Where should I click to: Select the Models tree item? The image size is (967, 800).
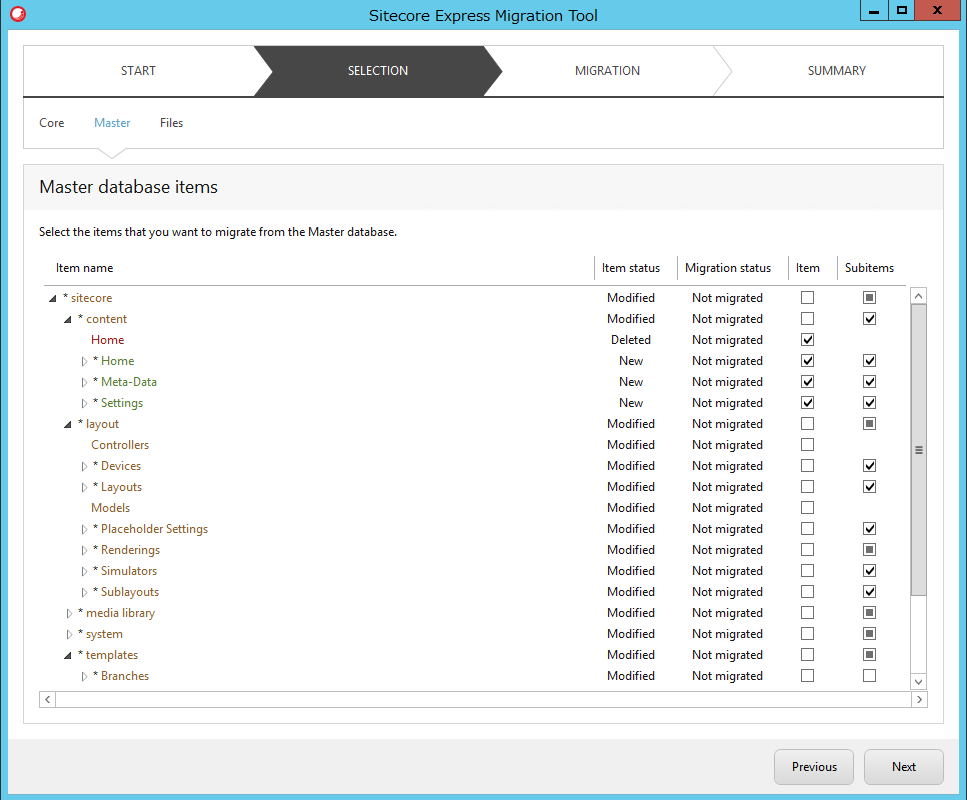coord(110,508)
